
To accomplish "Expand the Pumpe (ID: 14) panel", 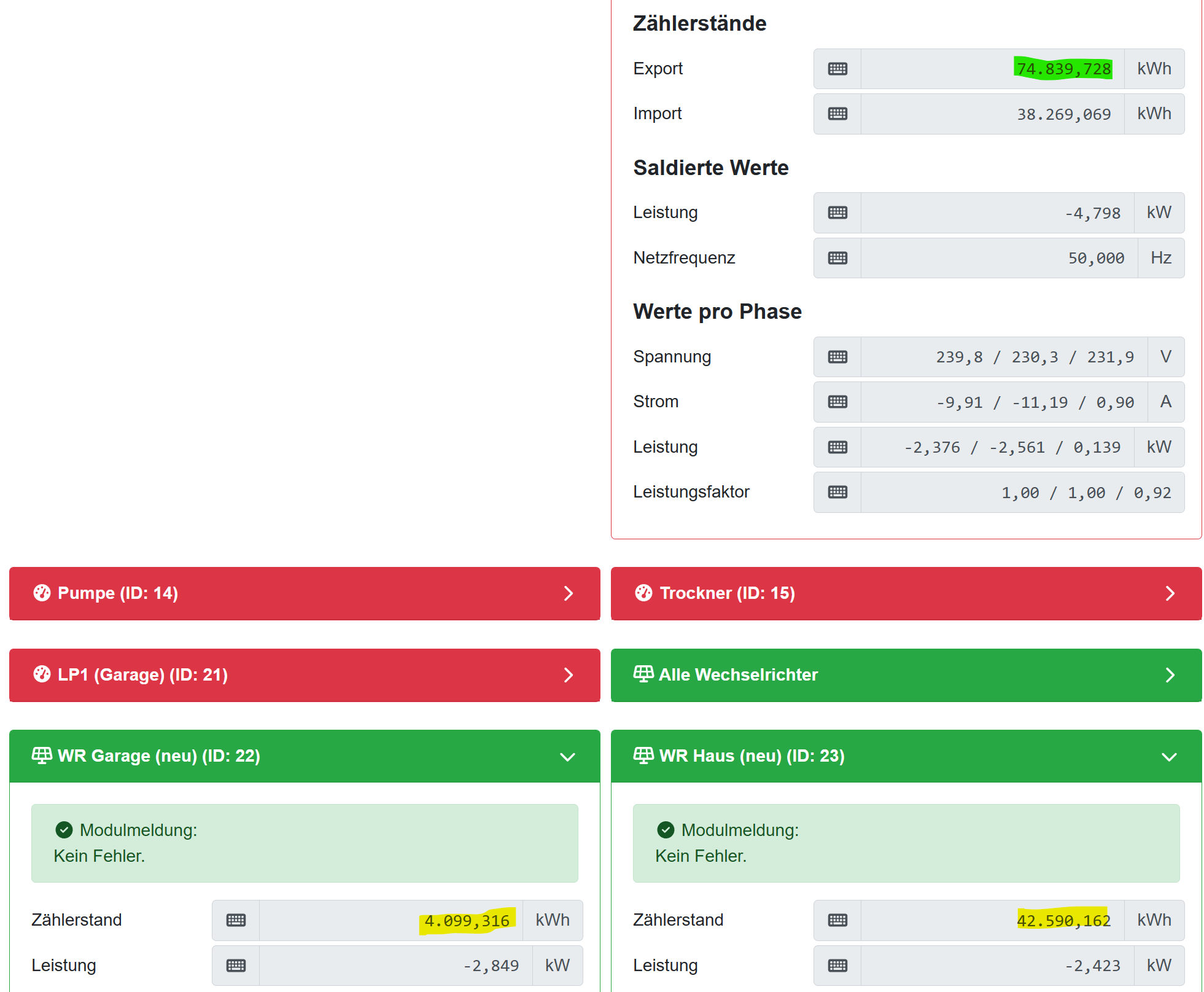I will (569, 593).
